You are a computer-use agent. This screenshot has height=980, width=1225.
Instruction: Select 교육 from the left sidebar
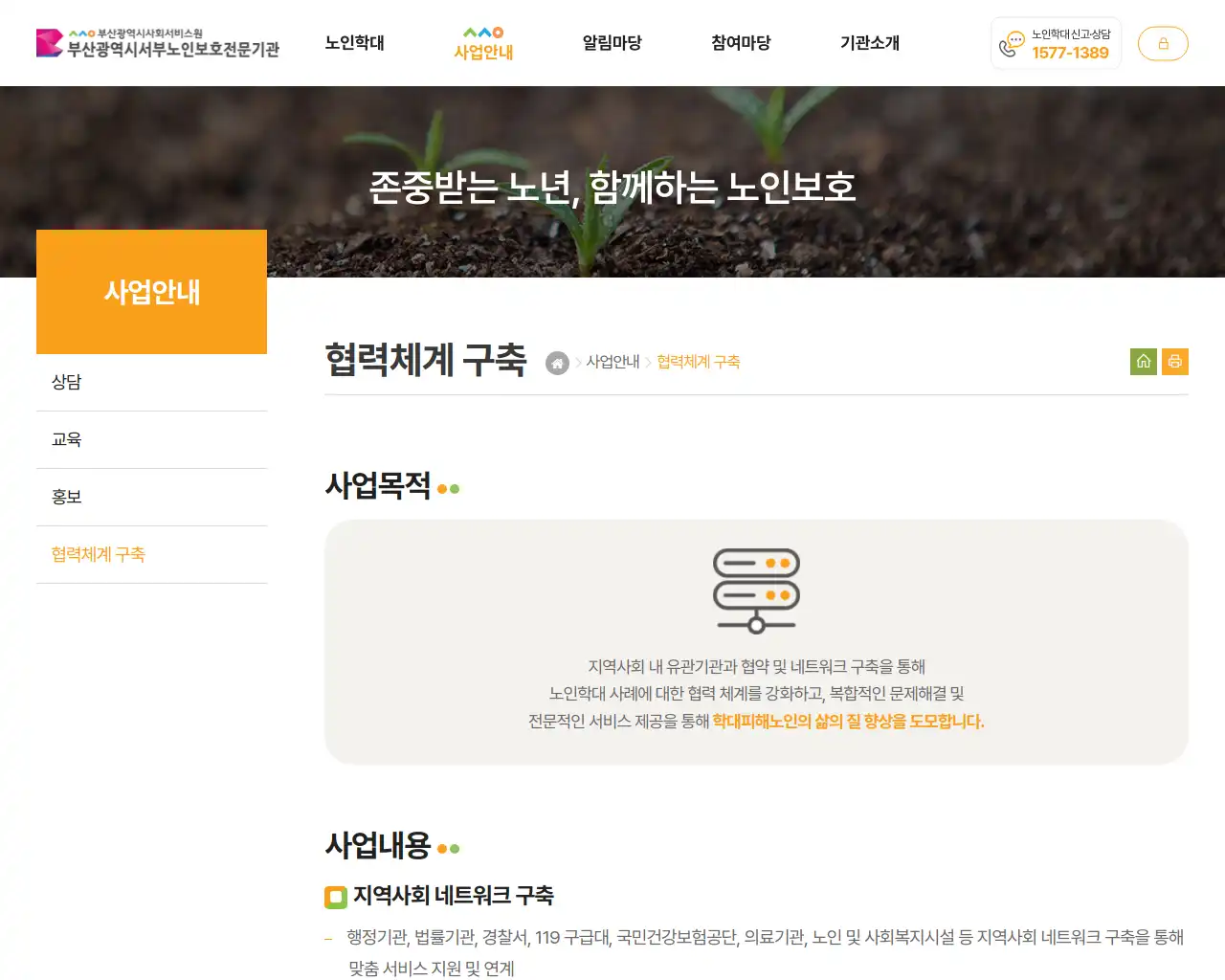68,439
